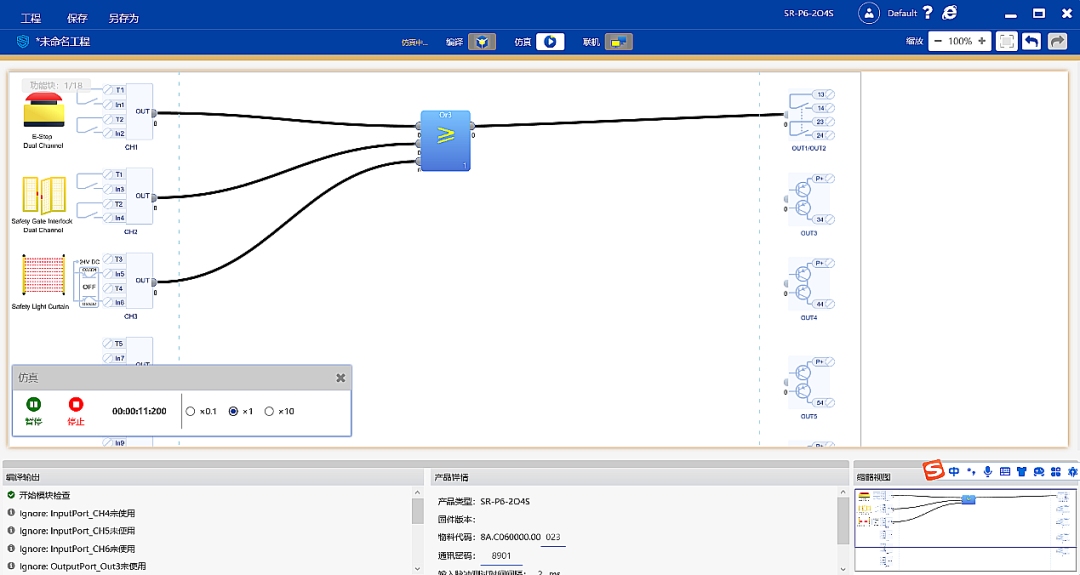This screenshot has width=1080, height=575.
Task: Click the 联机 online connection icon
Action: point(619,42)
